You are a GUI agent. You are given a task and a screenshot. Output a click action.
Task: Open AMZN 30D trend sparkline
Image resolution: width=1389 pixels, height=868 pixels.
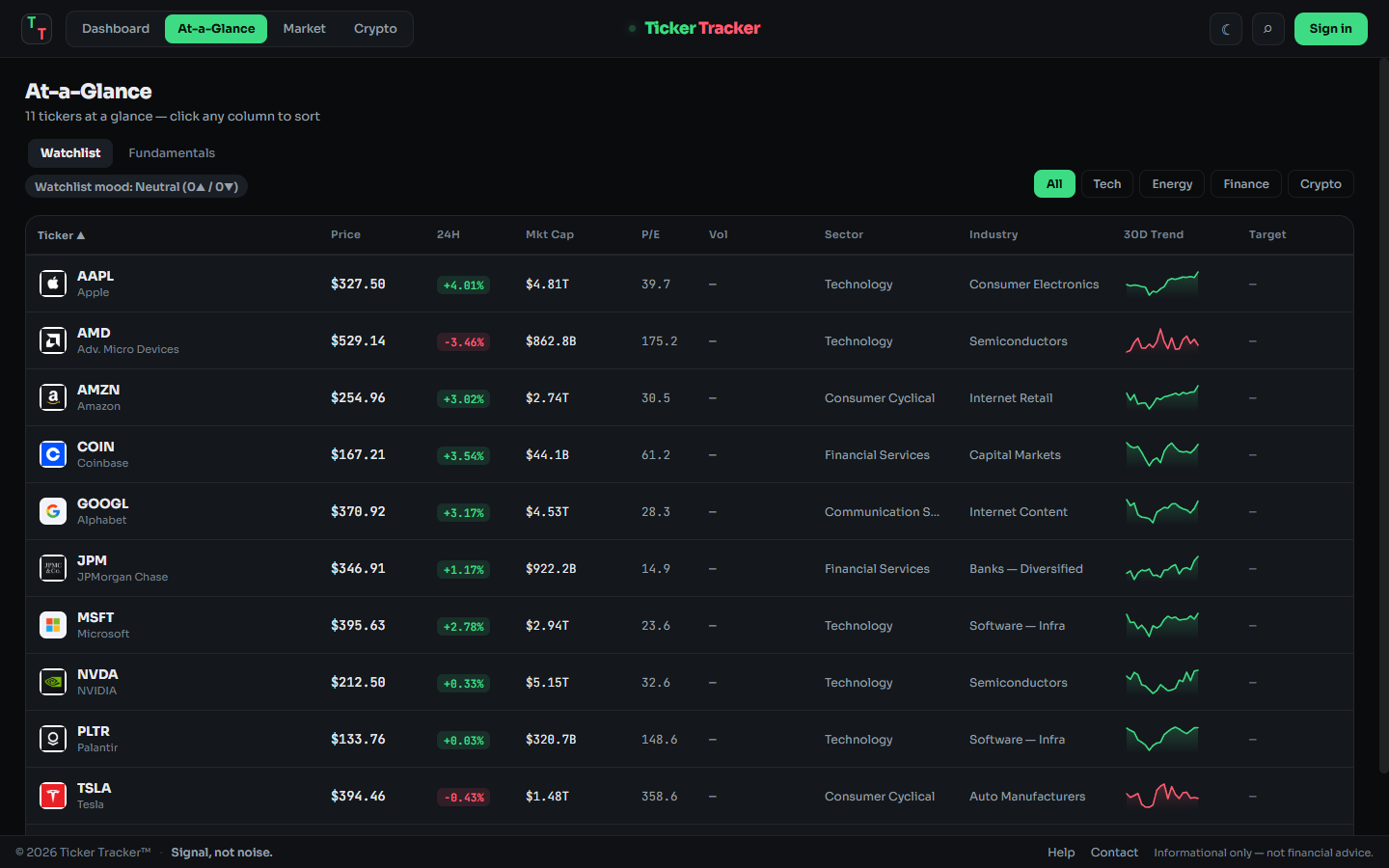(1162, 397)
